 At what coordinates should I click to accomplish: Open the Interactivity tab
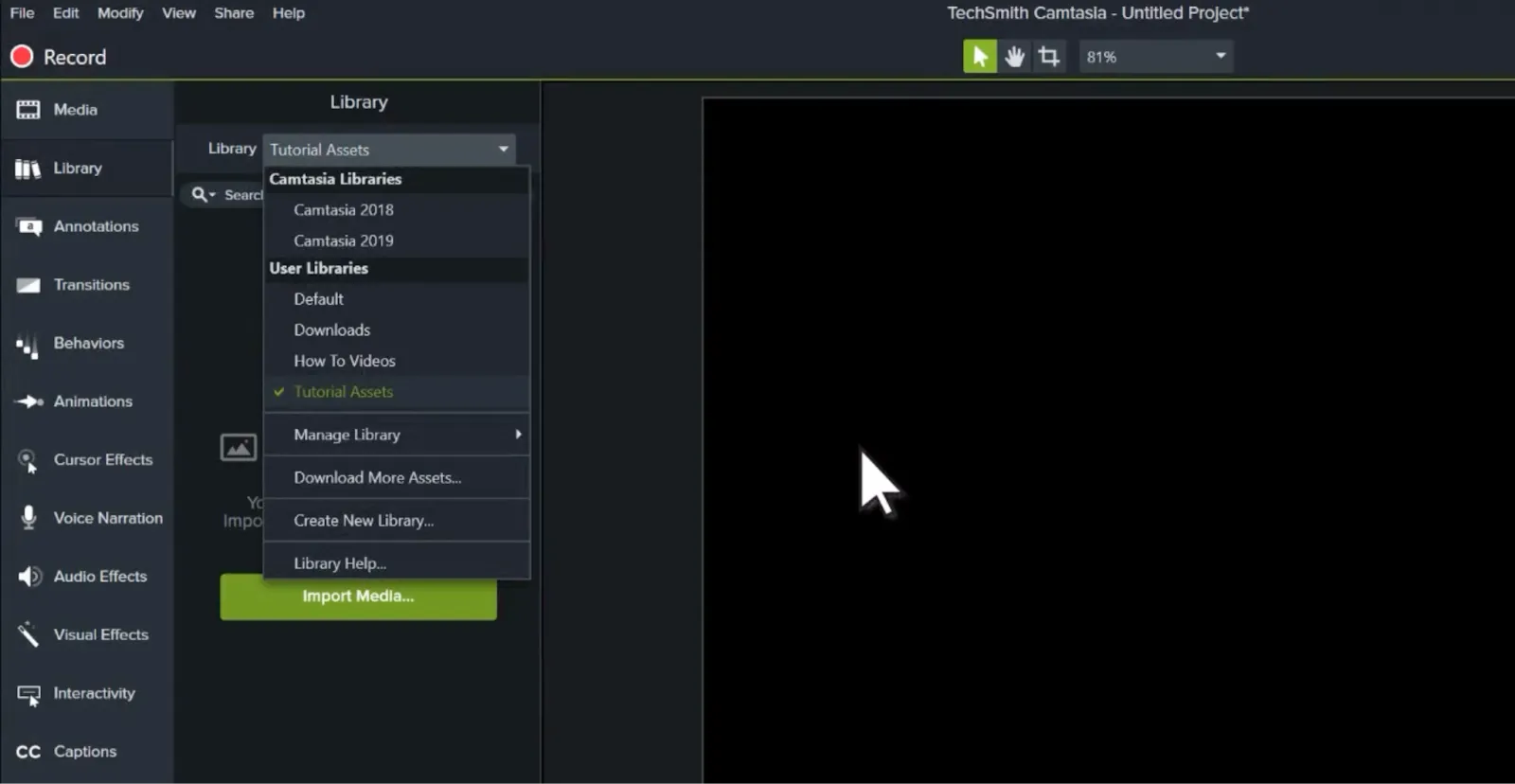coord(86,694)
